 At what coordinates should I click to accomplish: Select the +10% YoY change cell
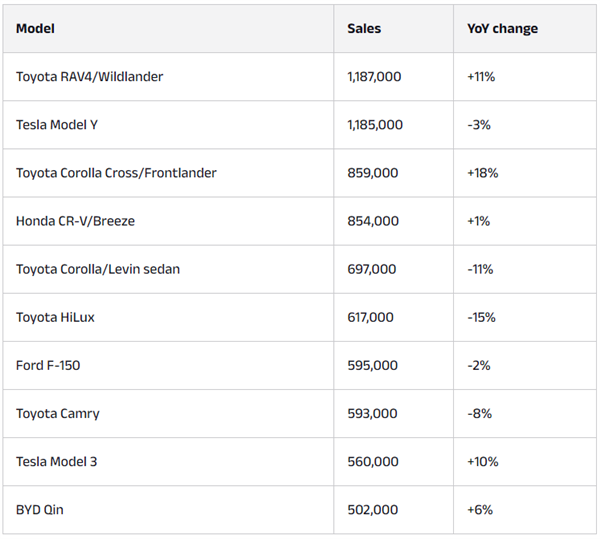482,461
